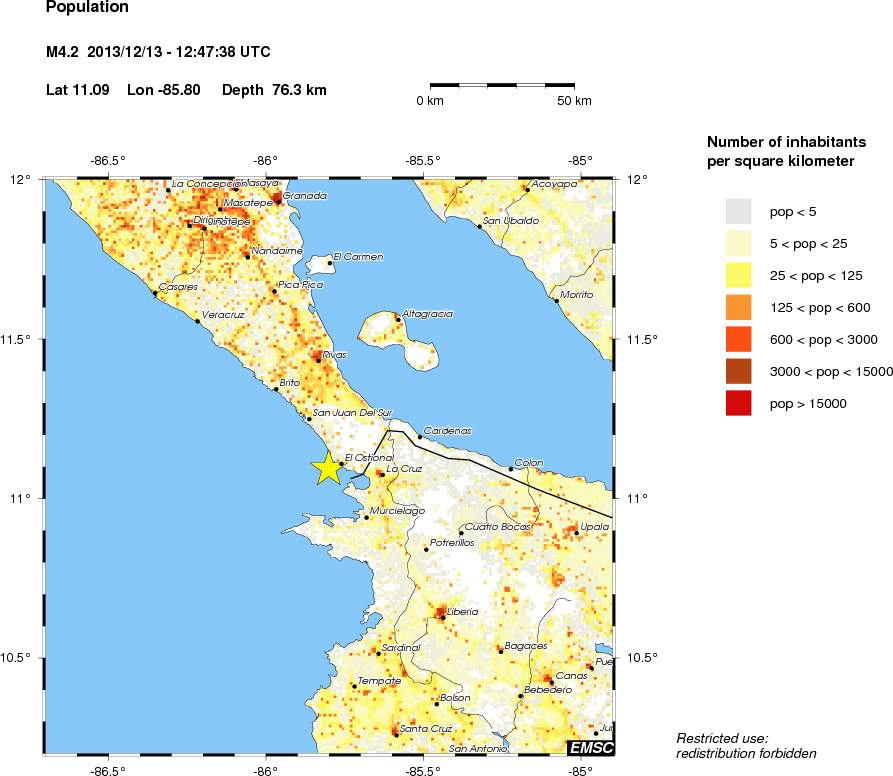Click the 'Casares' coastal town label

pyautogui.click(x=178, y=287)
